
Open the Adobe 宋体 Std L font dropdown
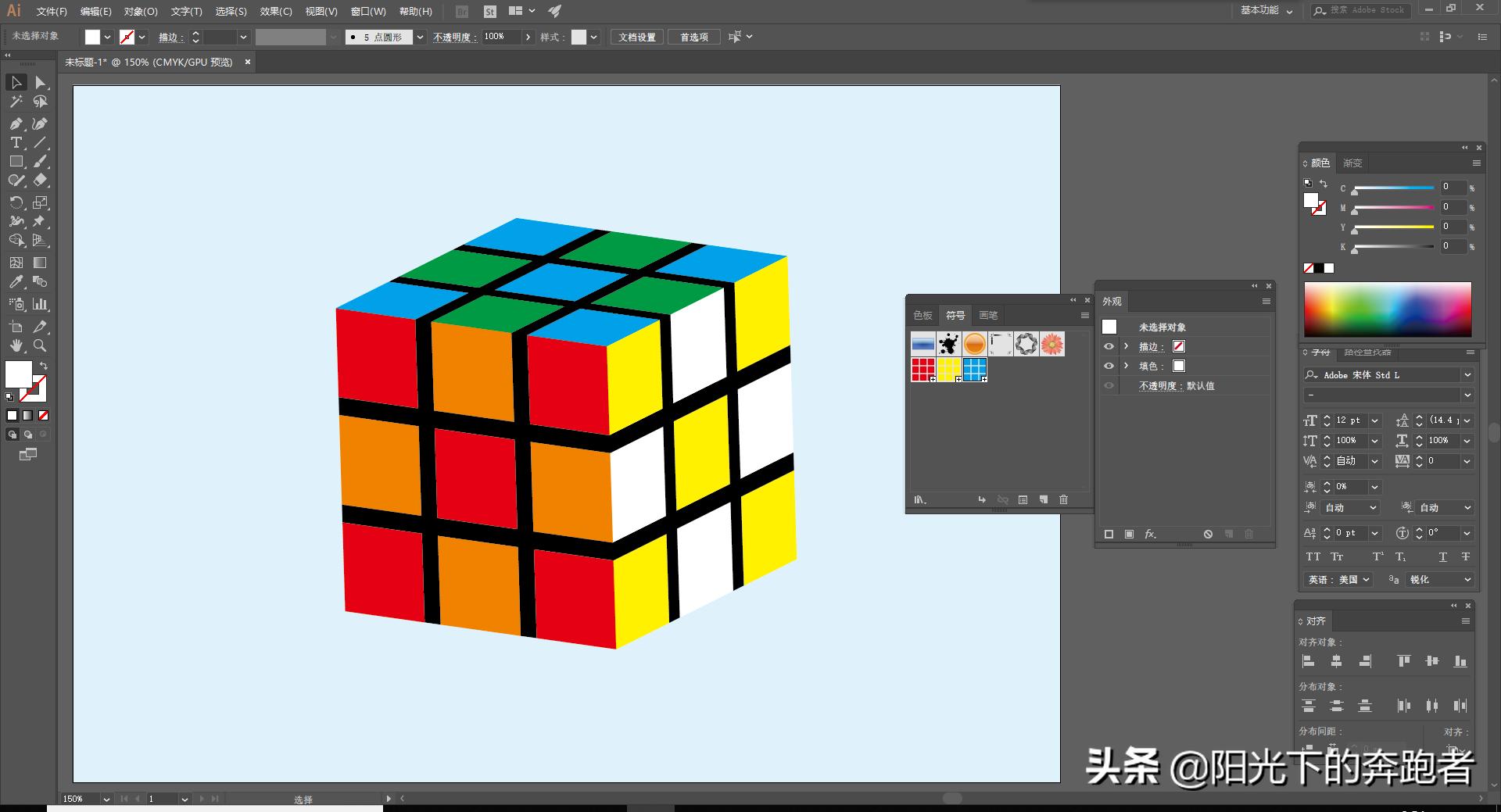1469,375
